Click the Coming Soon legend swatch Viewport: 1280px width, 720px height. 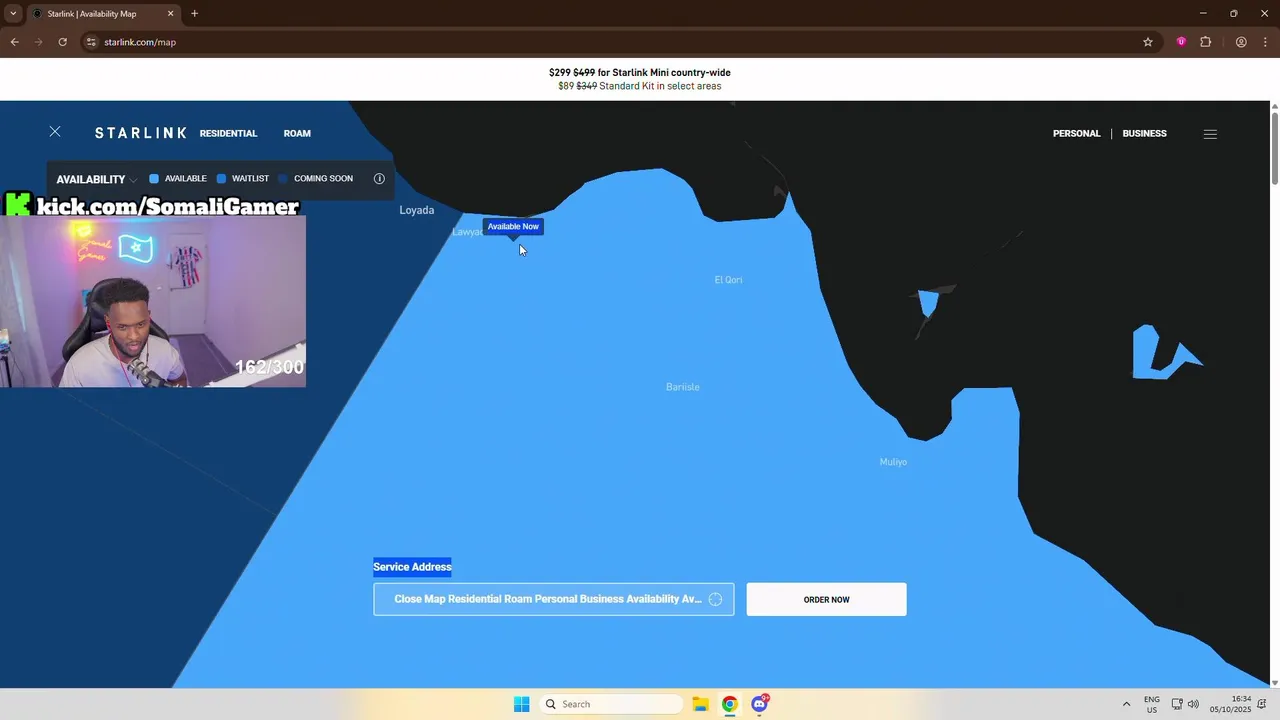click(283, 179)
